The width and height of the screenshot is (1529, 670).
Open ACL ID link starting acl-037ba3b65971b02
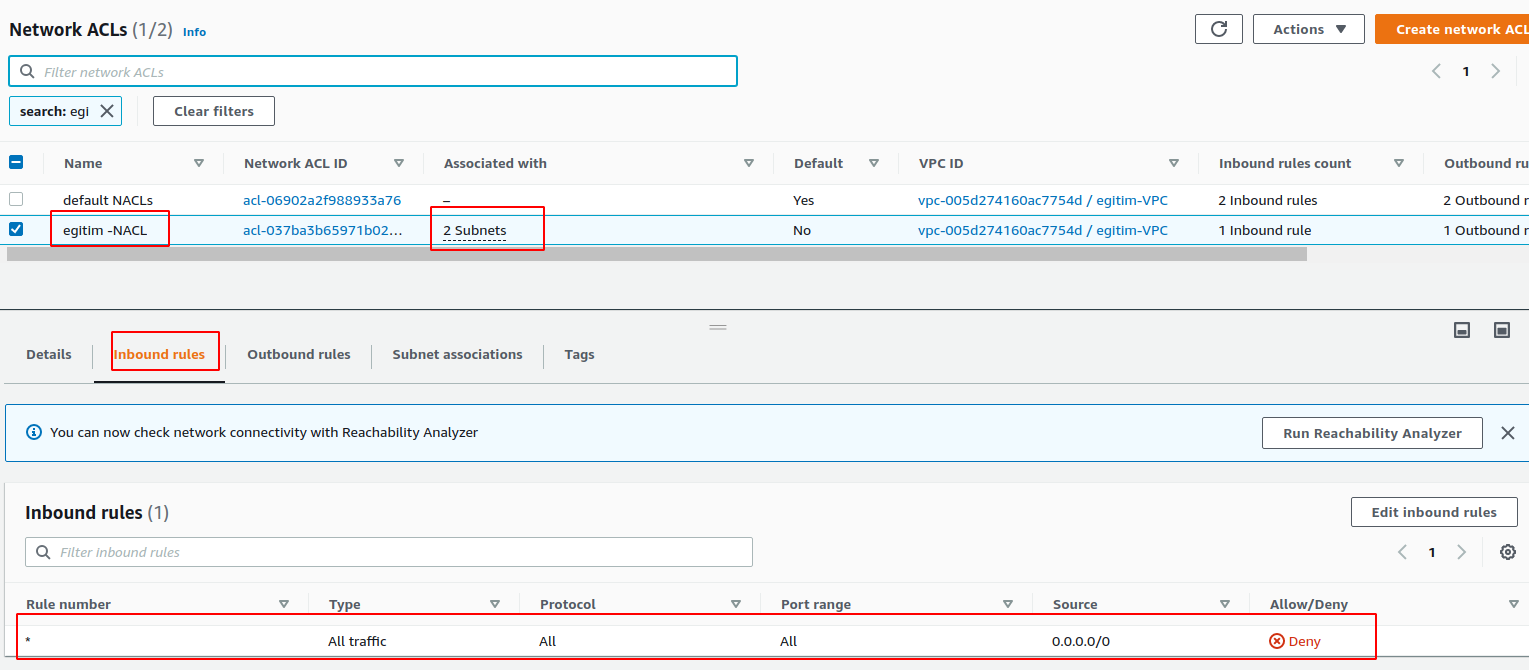point(322,230)
